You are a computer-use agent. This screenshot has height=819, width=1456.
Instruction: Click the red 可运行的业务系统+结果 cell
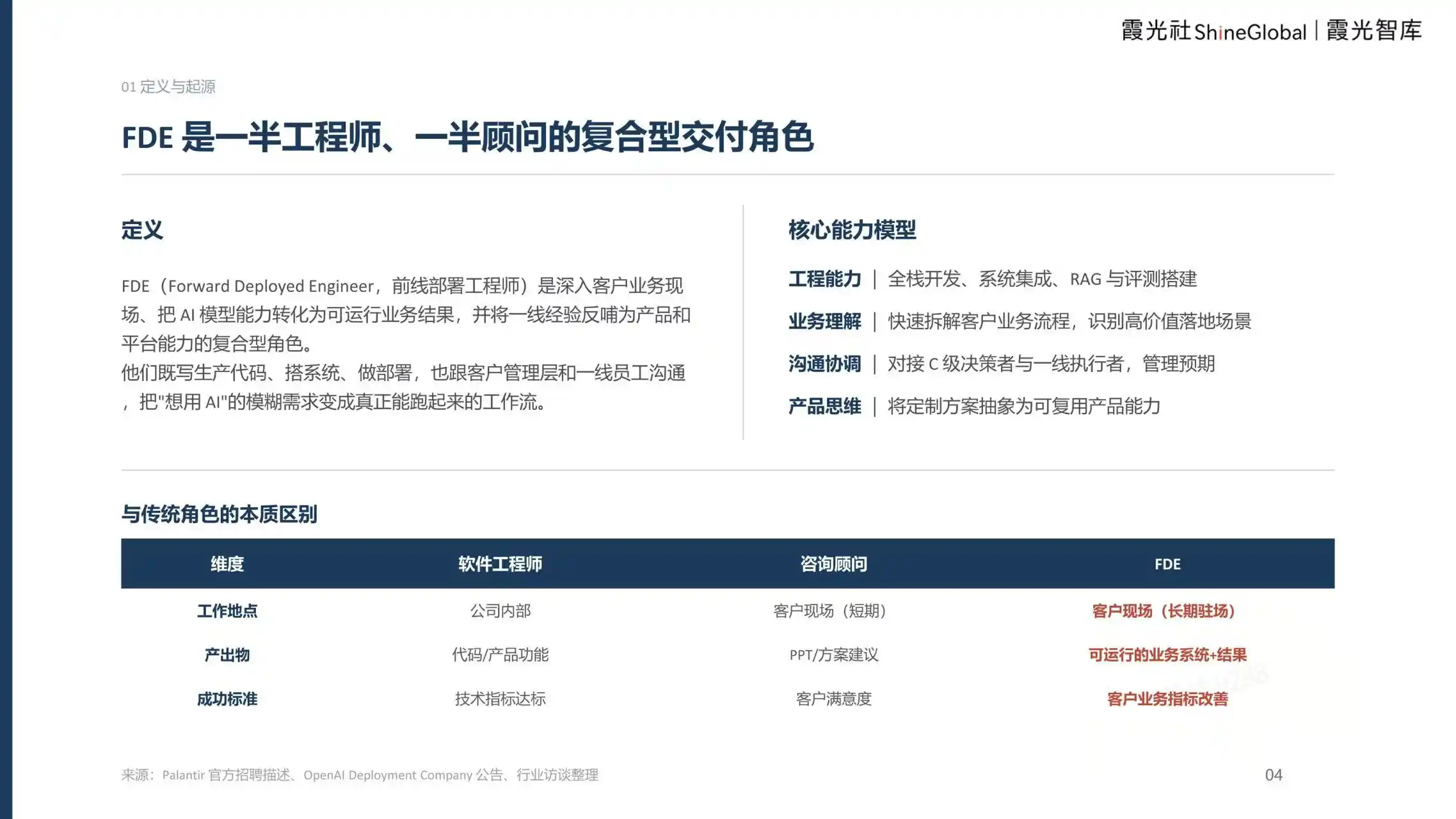click(1167, 654)
